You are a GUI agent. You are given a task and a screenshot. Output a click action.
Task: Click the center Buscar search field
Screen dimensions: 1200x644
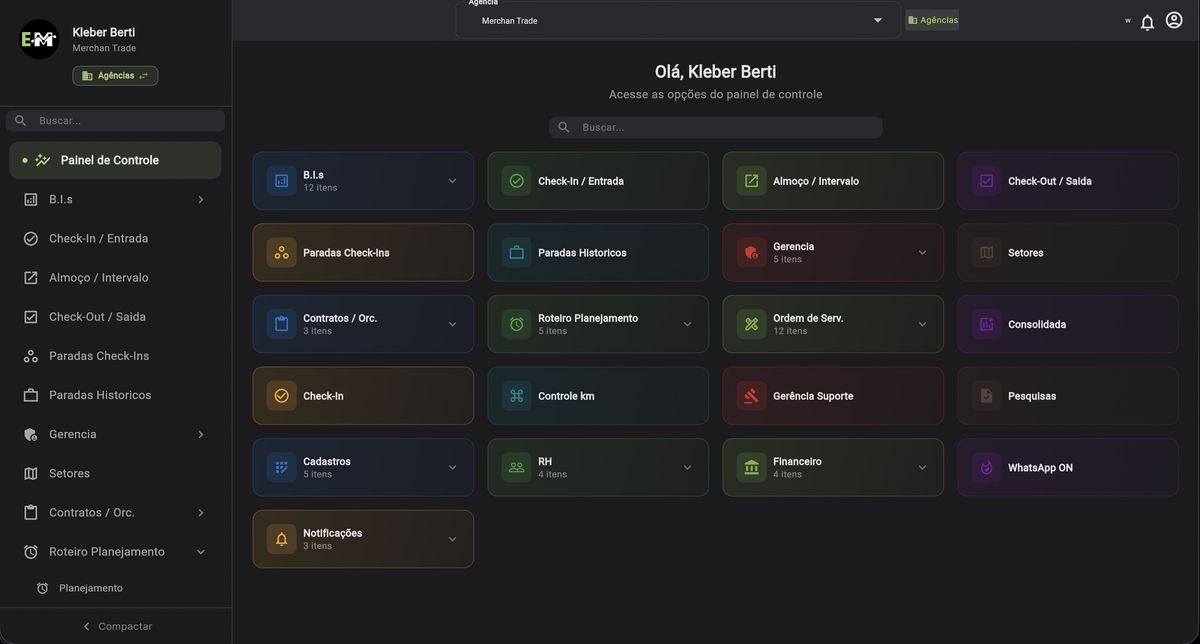pos(715,126)
